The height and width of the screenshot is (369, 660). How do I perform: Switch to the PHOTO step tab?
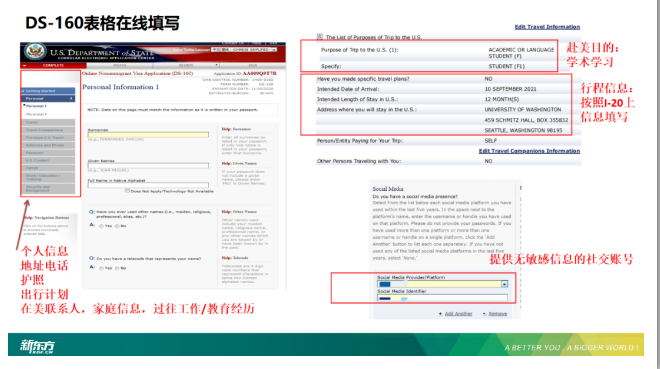(x=120, y=66)
